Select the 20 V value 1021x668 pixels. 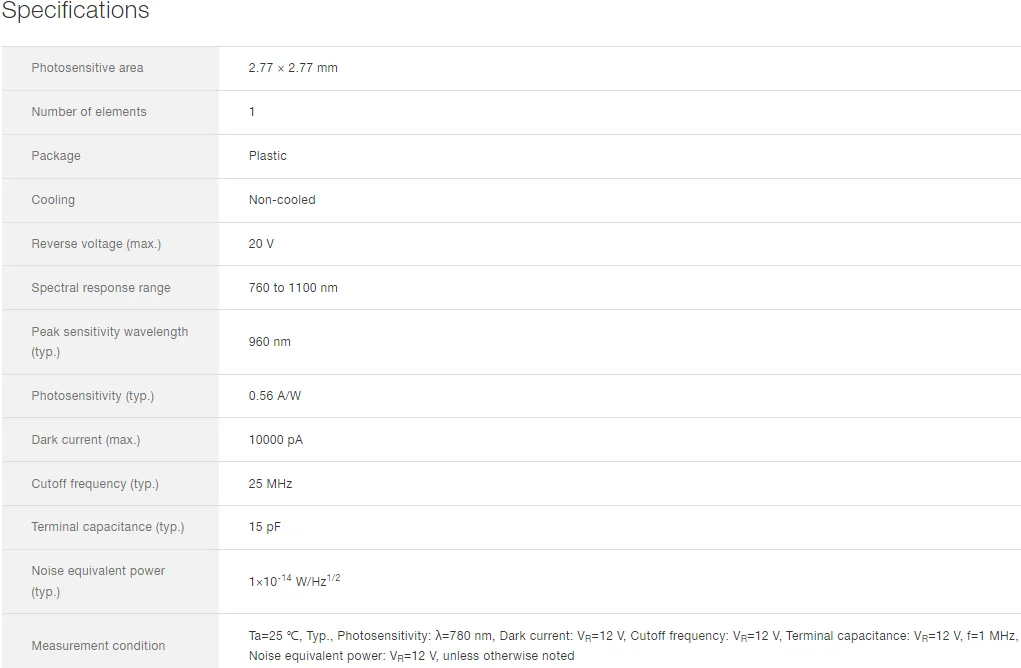click(261, 244)
